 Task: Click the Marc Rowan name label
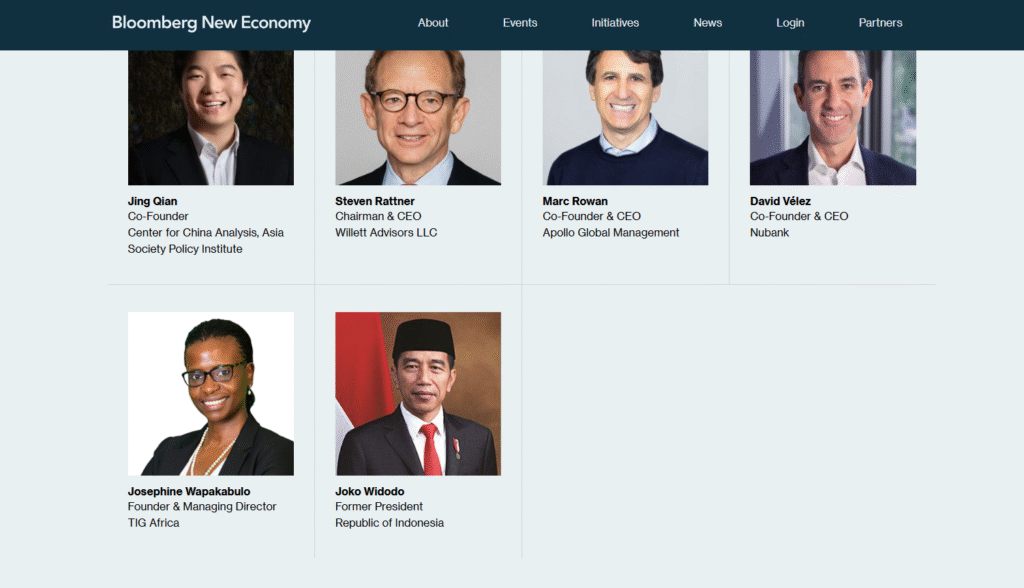click(x=575, y=201)
